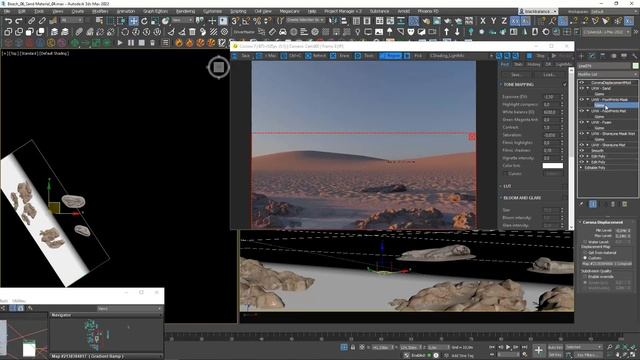Click the Redo arrow icon
This screenshot has width=640, height=360.
19,21
